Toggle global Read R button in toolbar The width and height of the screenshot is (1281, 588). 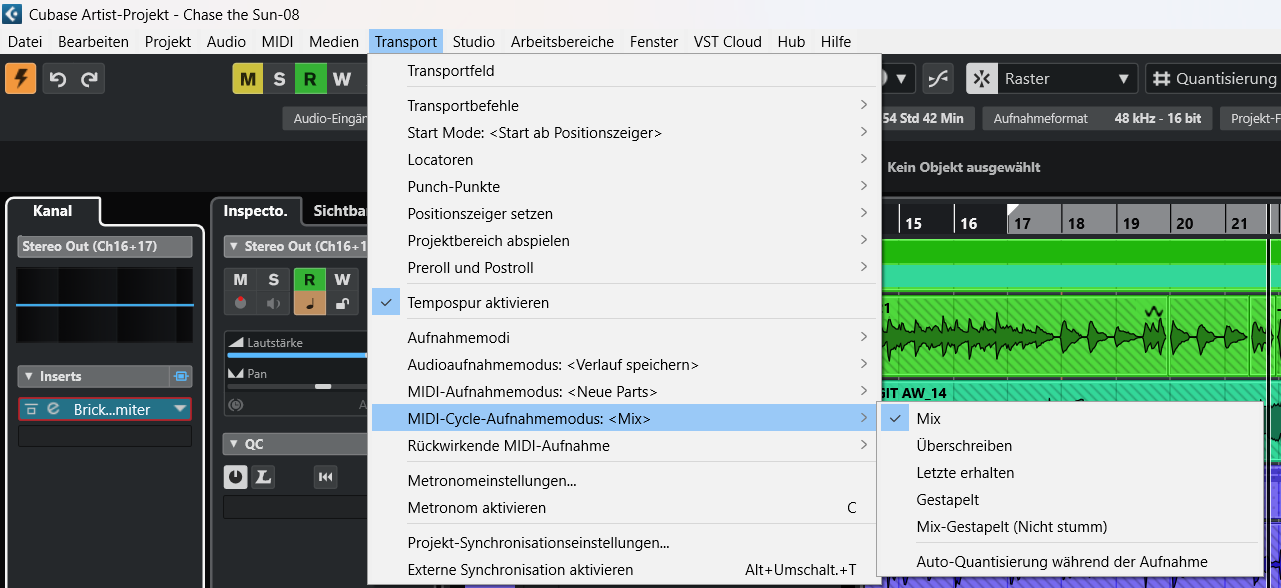point(311,79)
